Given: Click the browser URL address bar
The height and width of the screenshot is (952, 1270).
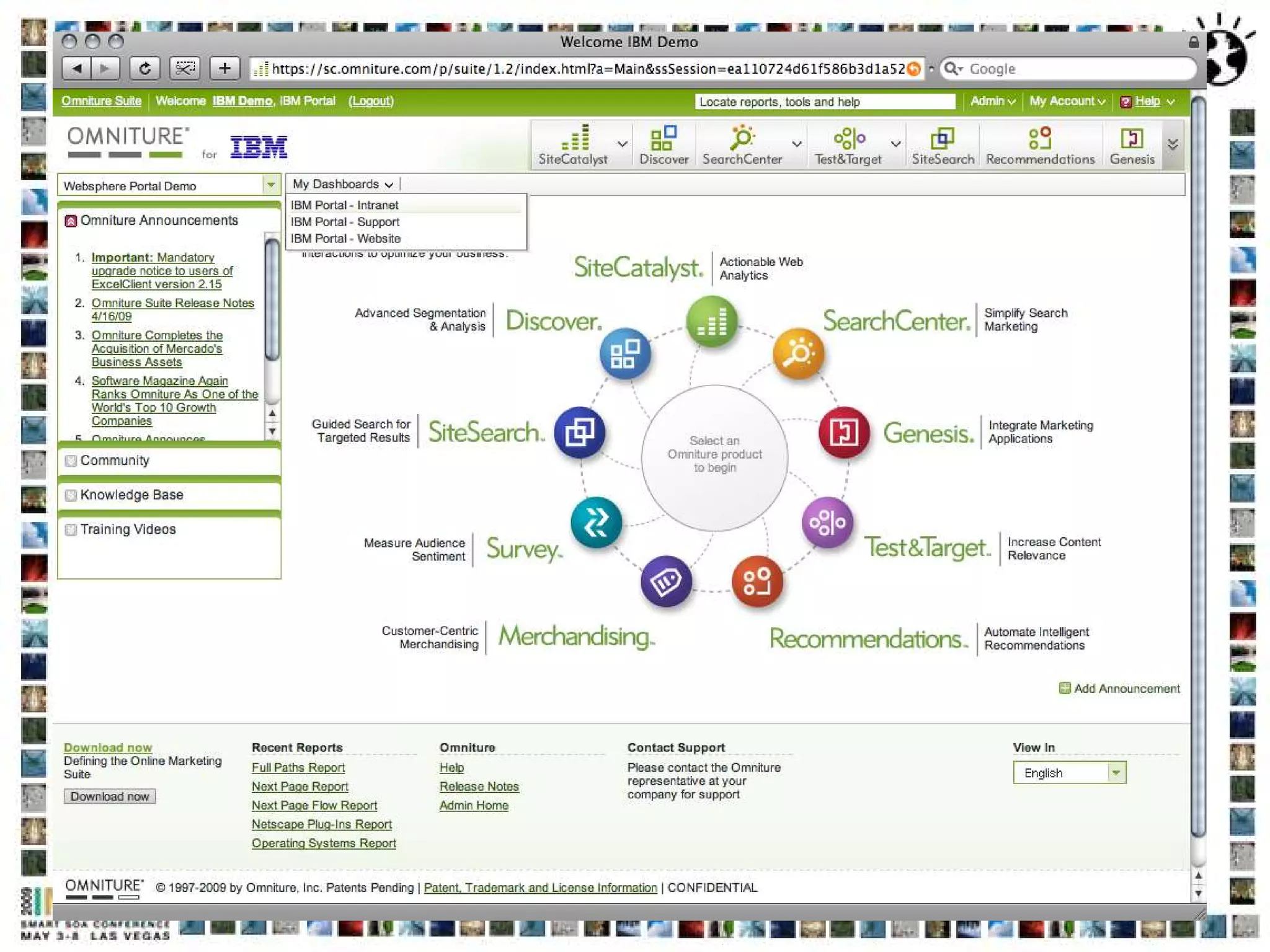Looking at the screenshot, I should pyautogui.click(x=586, y=69).
